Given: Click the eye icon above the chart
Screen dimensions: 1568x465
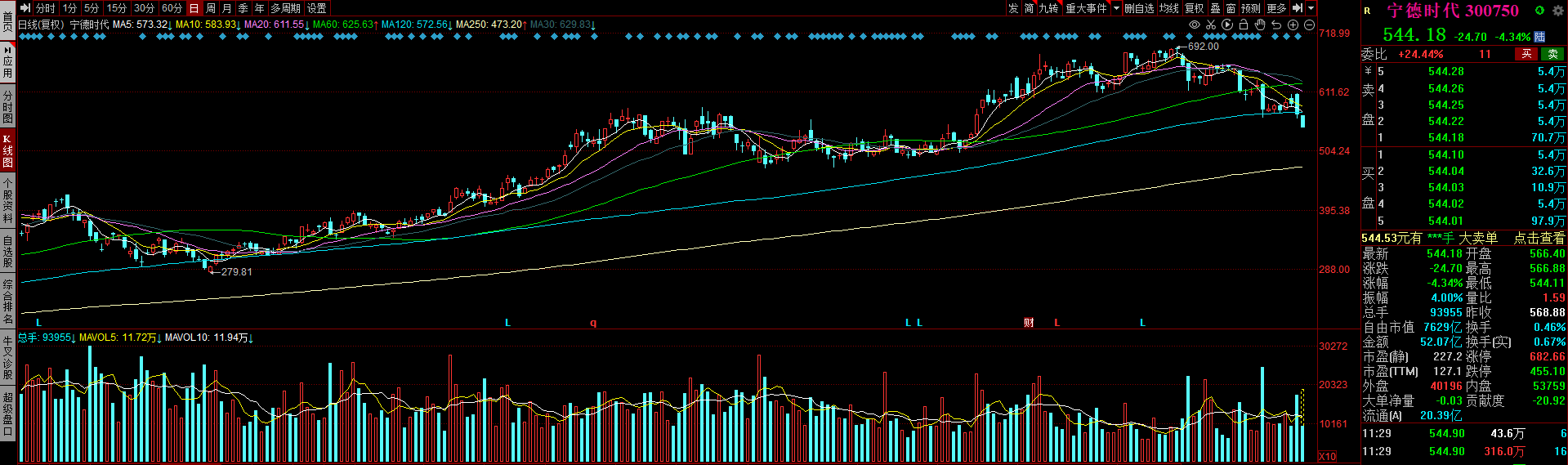Looking at the screenshot, I should pyautogui.click(x=1194, y=25).
